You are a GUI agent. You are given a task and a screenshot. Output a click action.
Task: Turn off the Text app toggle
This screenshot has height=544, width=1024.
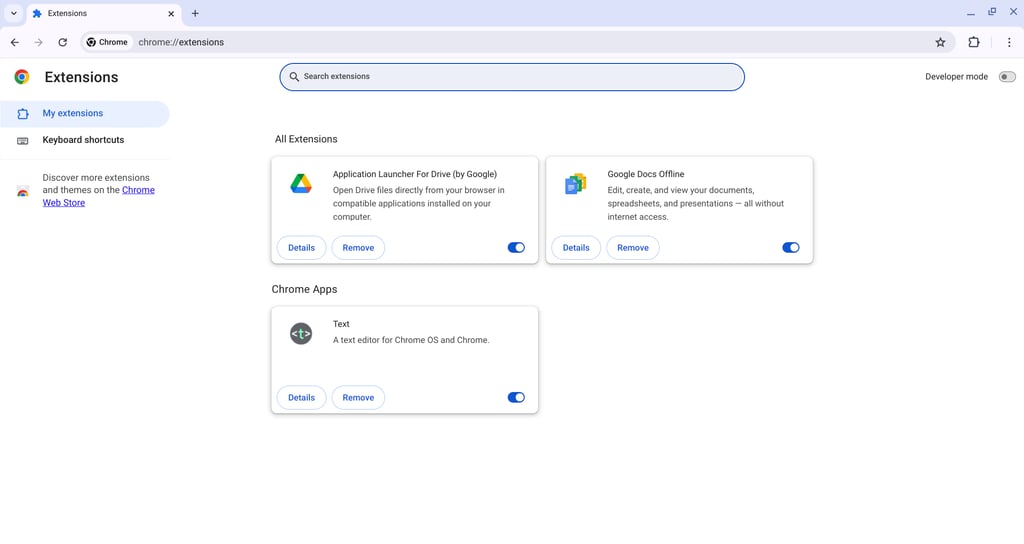516,397
